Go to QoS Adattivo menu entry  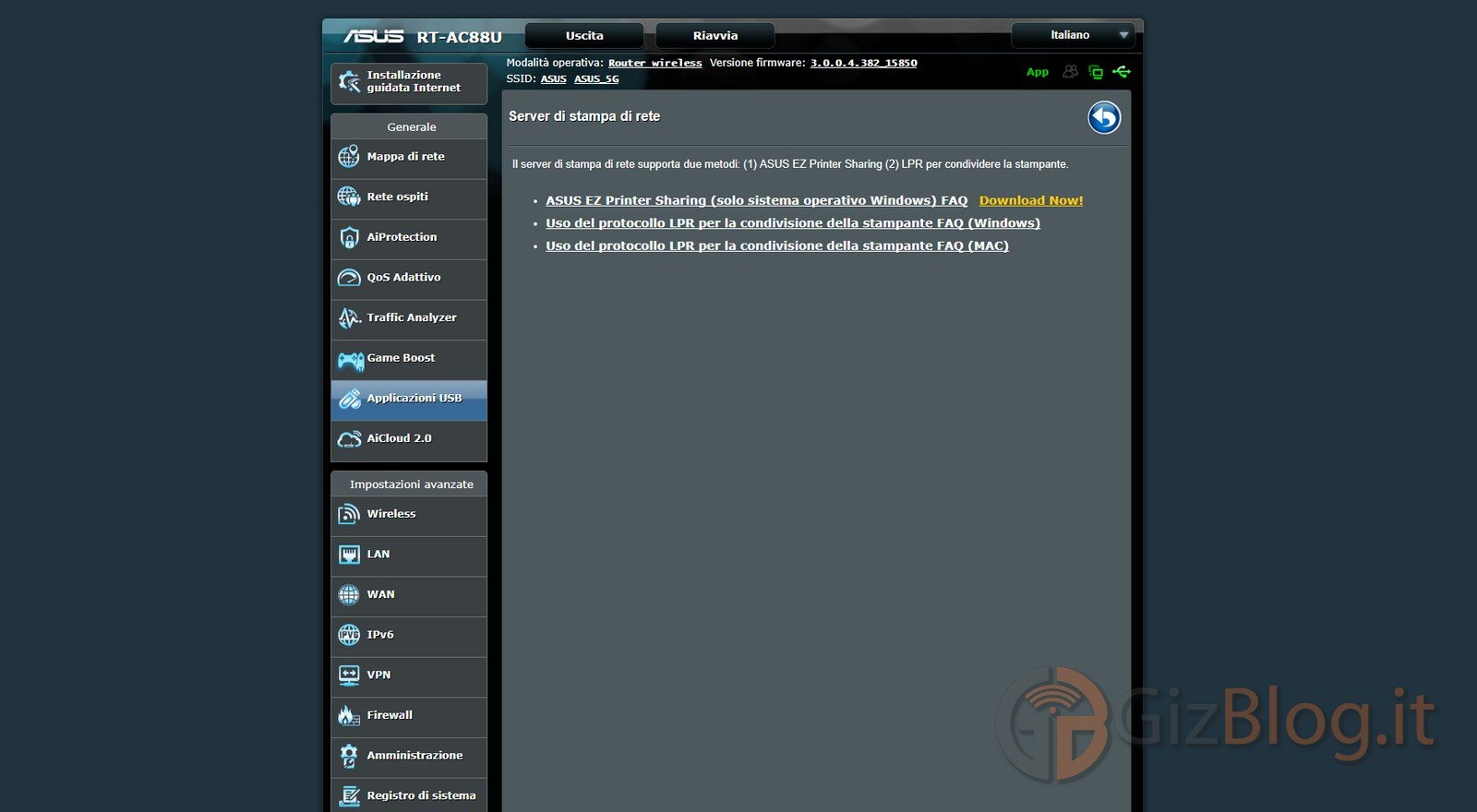pyautogui.click(x=409, y=278)
